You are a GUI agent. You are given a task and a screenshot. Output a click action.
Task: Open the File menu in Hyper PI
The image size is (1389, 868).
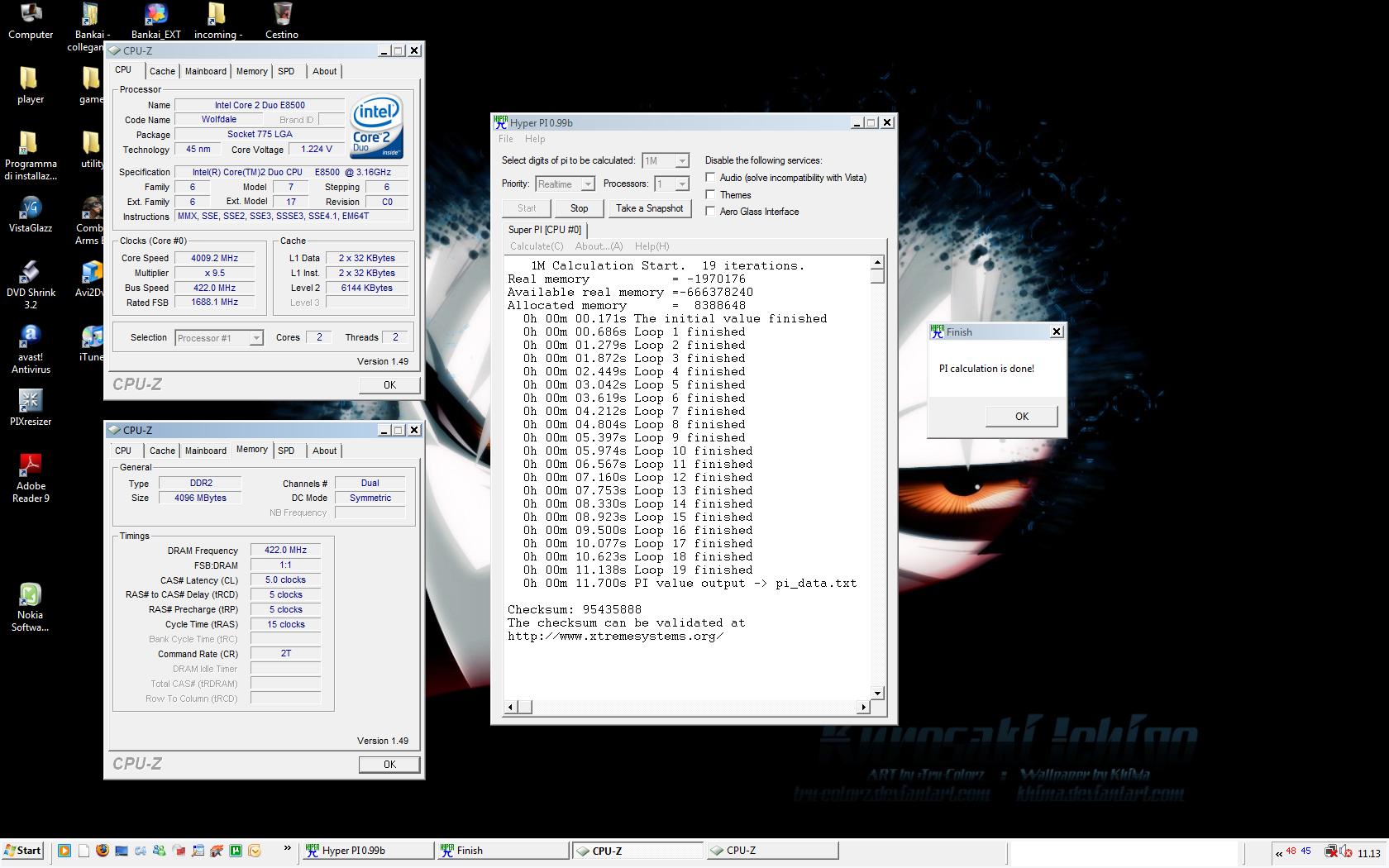pyautogui.click(x=506, y=139)
